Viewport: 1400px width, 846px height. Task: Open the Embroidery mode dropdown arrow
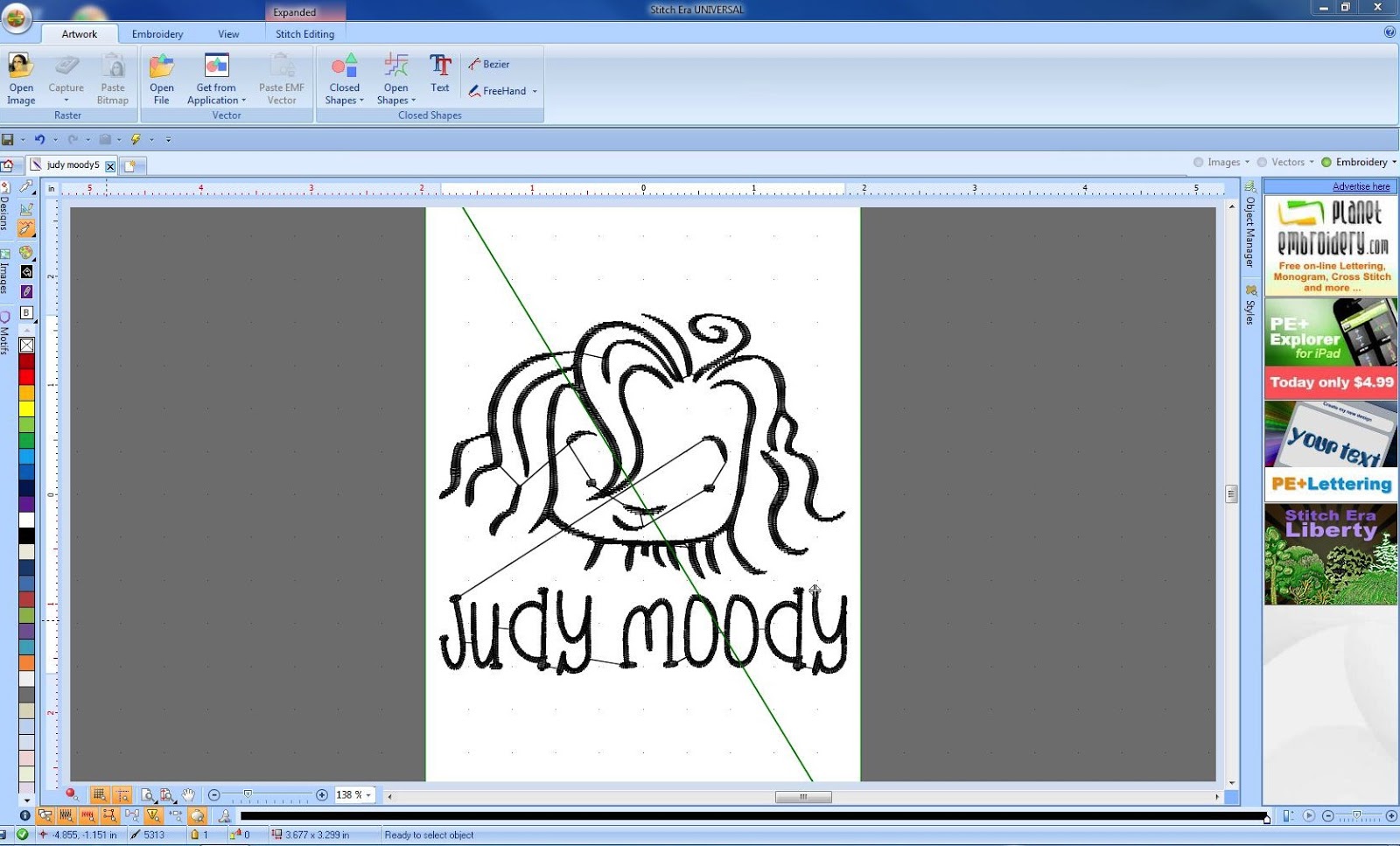point(1394,162)
